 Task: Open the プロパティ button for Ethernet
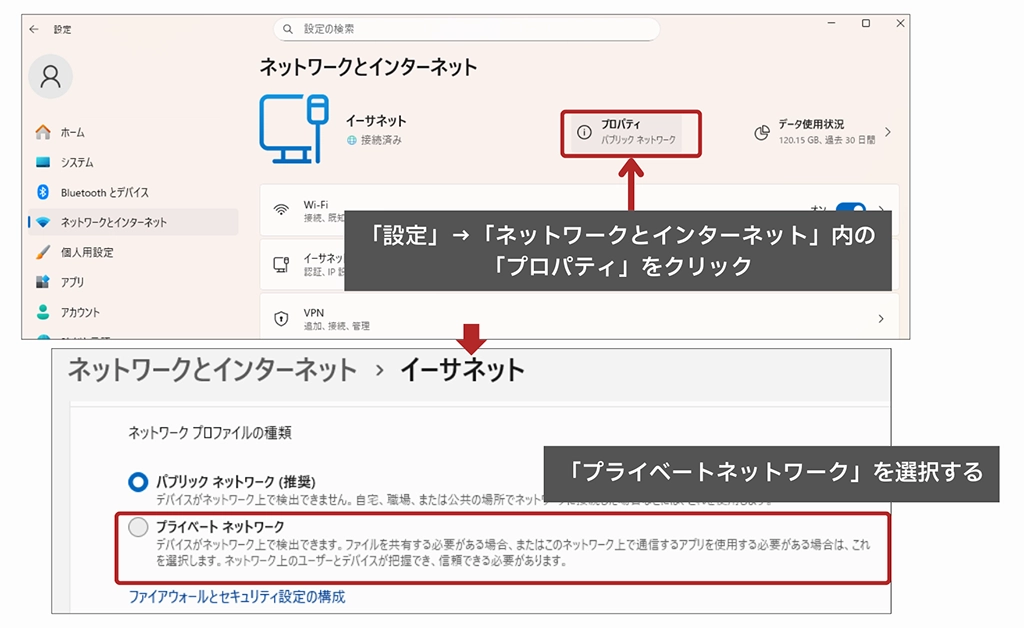[628, 132]
